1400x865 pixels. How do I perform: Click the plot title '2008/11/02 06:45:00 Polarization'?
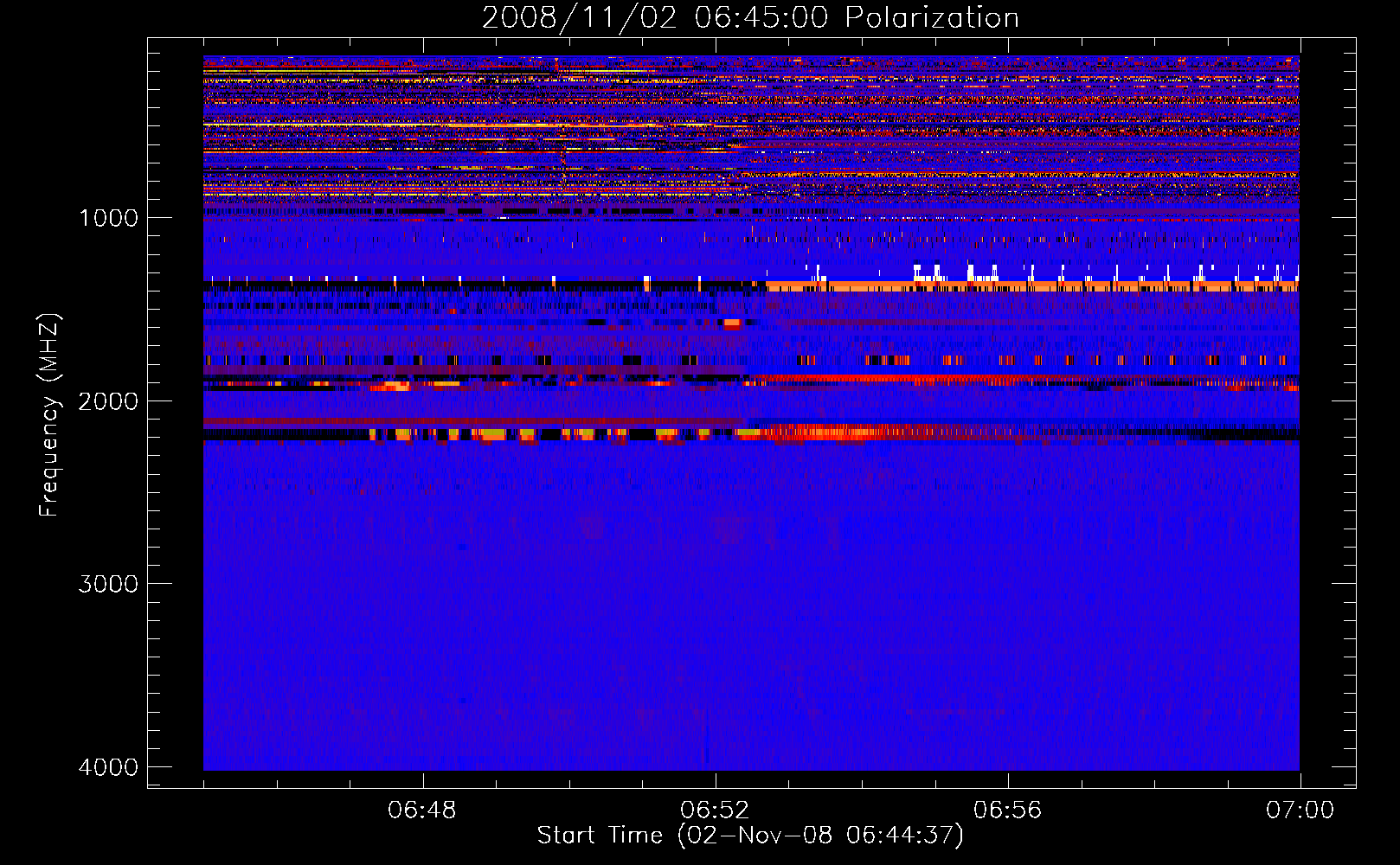750,17
